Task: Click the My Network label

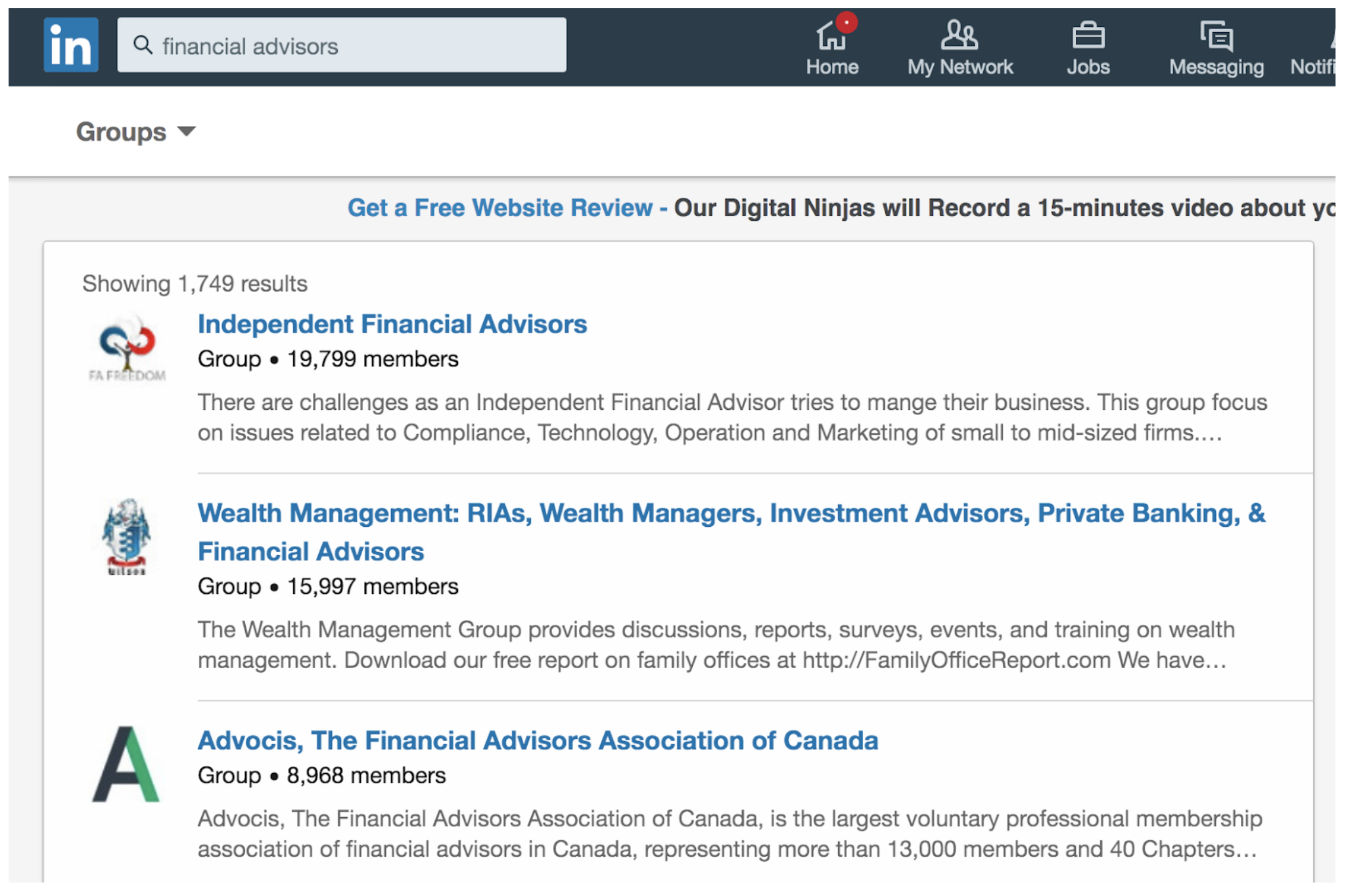Action: pyautogui.click(x=960, y=67)
